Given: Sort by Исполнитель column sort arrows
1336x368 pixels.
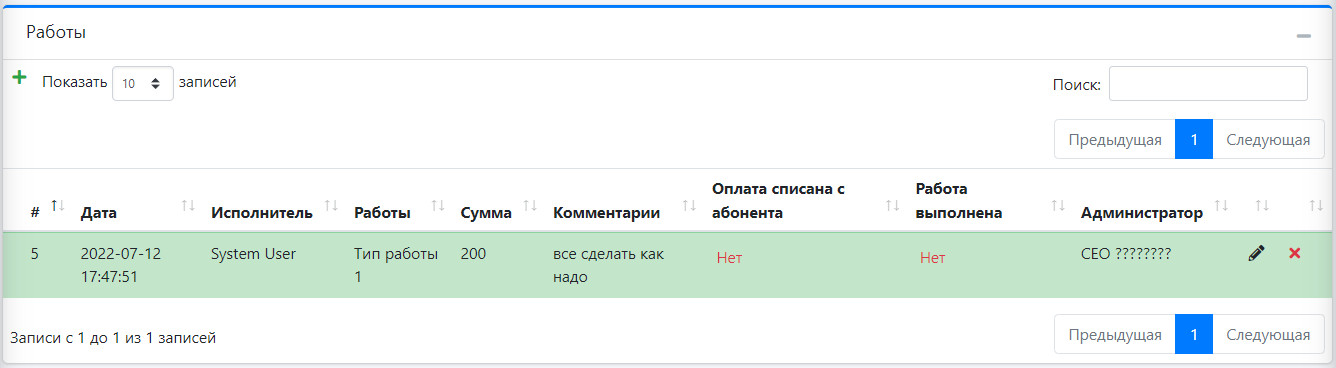Looking at the screenshot, I should point(331,206).
